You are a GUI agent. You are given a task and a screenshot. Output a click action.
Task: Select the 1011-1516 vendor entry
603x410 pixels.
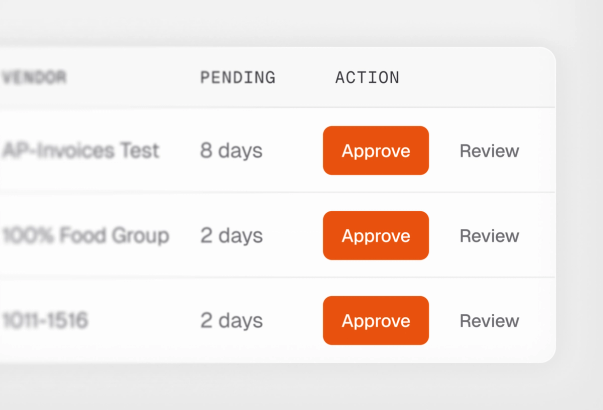tap(45, 321)
